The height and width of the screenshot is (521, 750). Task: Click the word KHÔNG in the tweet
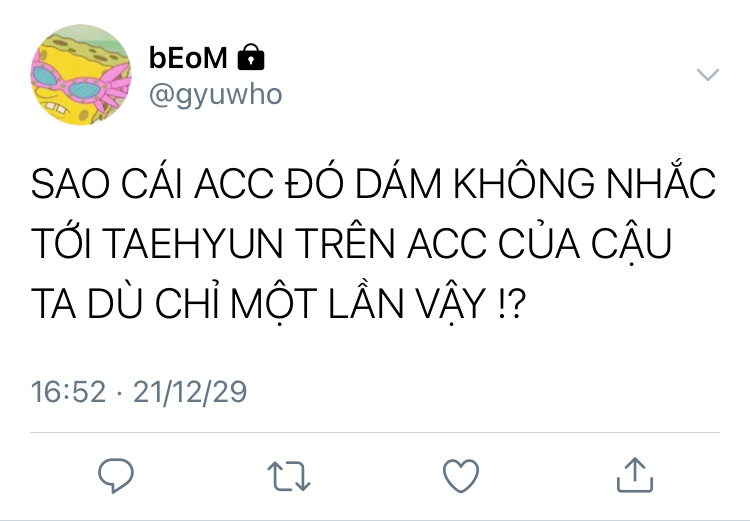tap(524, 181)
